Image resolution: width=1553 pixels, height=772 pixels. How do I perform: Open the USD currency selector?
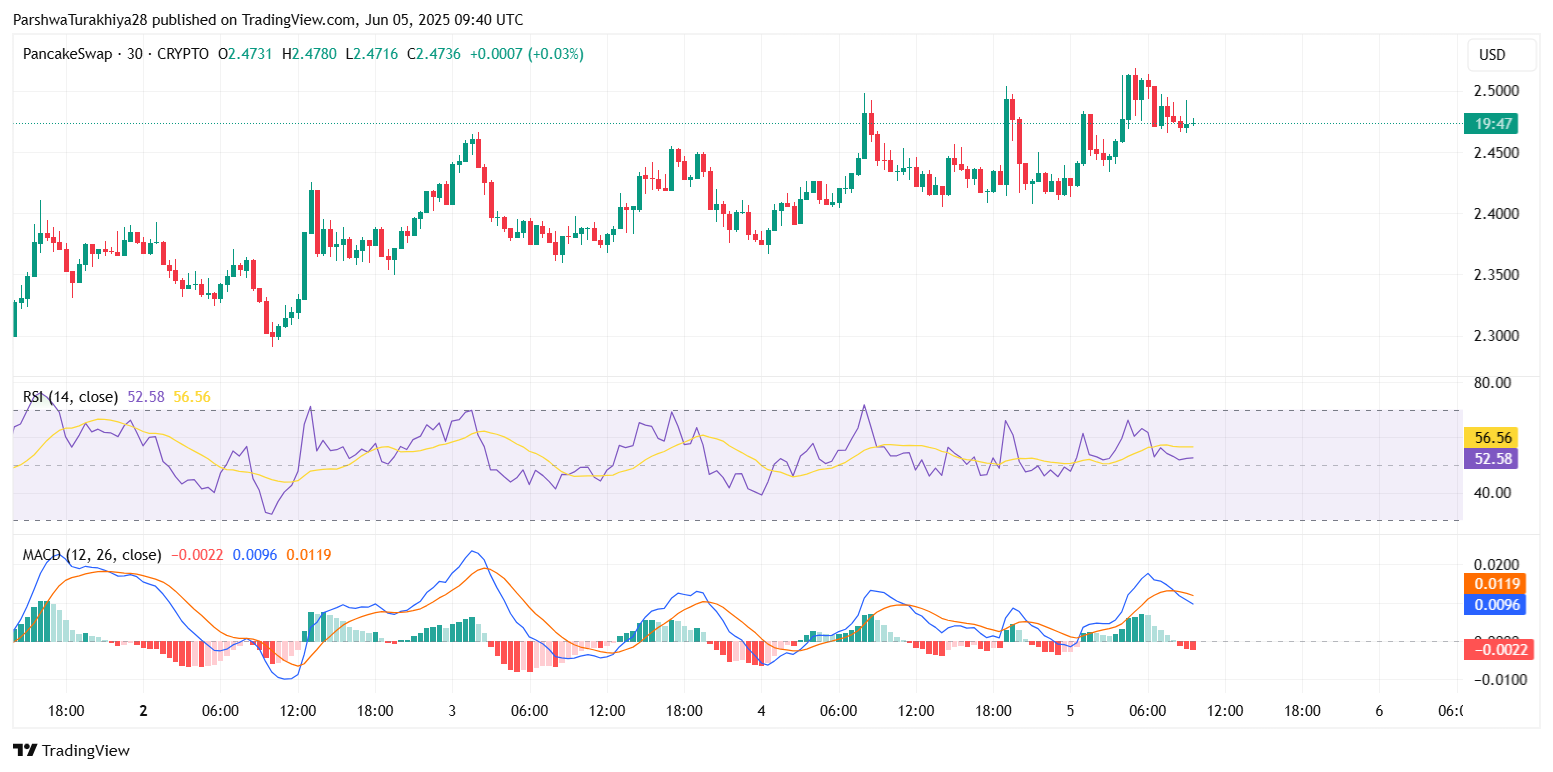(1492, 55)
